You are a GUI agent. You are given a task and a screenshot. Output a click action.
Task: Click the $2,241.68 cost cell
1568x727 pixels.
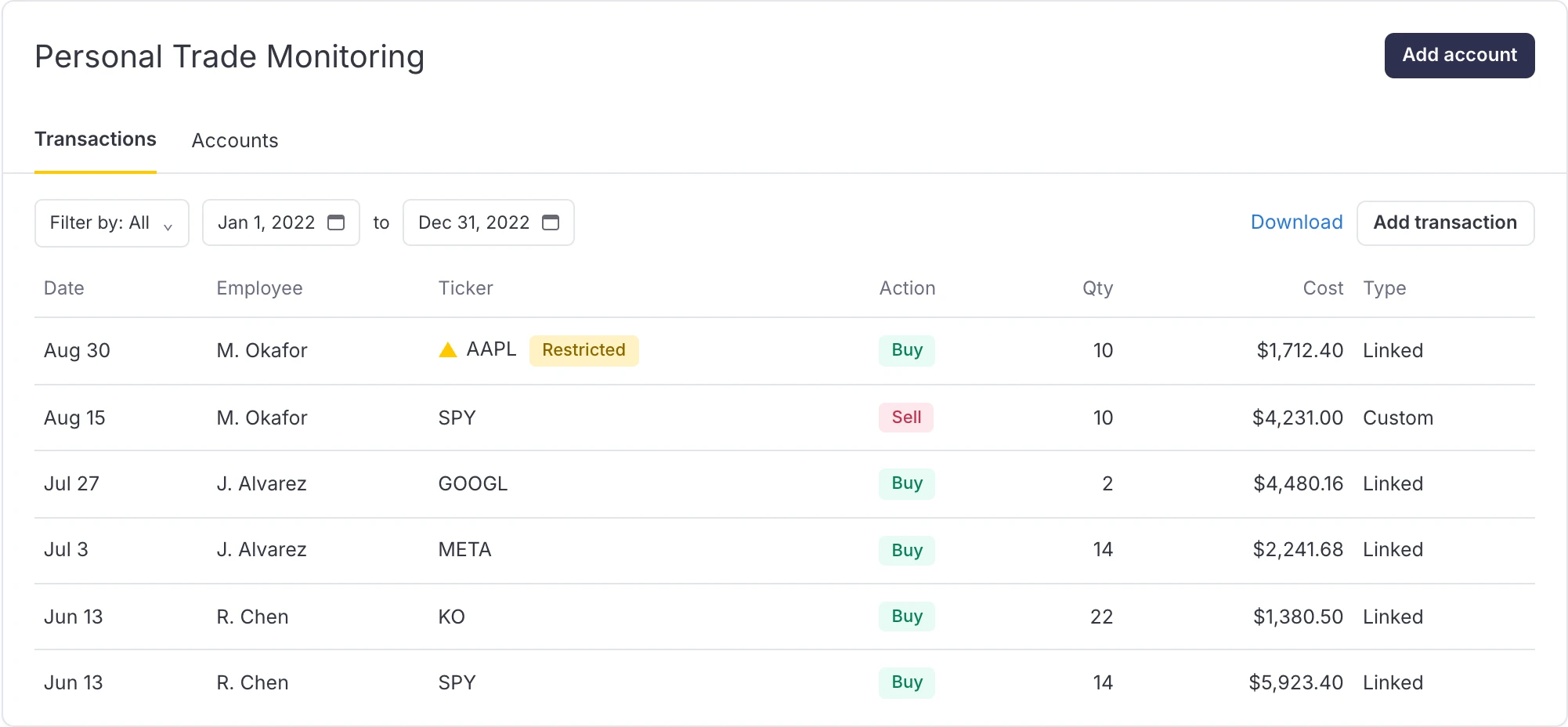1298,549
